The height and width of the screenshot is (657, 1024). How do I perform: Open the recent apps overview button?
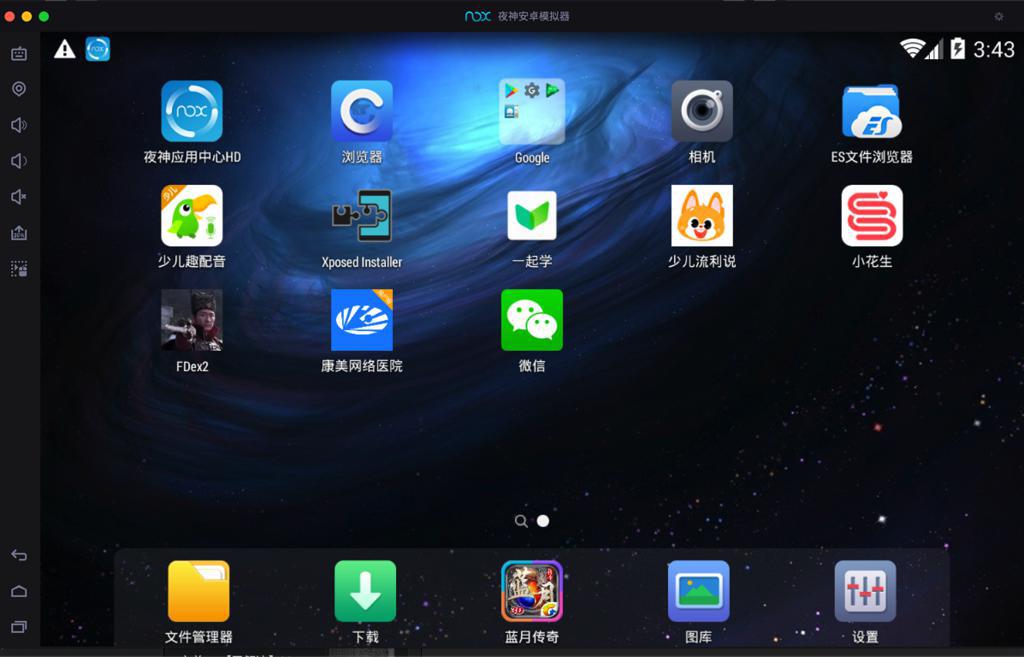(19, 627)
